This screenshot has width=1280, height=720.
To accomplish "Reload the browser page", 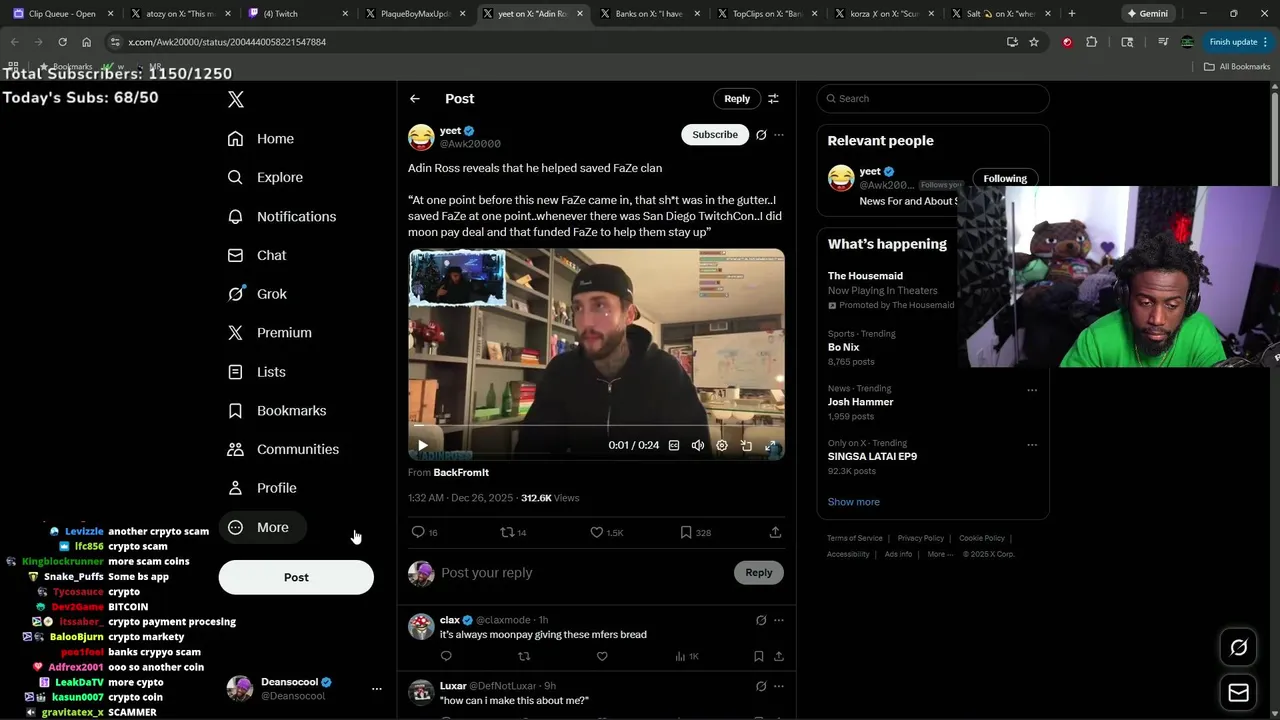I will click(x=62, y=42).
